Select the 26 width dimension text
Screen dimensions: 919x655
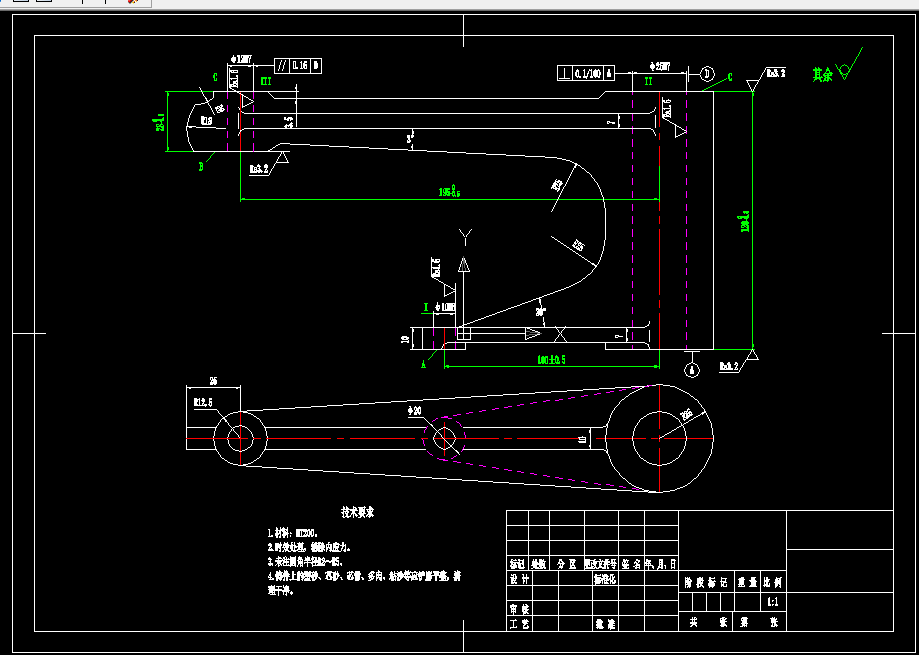point(213,381)
